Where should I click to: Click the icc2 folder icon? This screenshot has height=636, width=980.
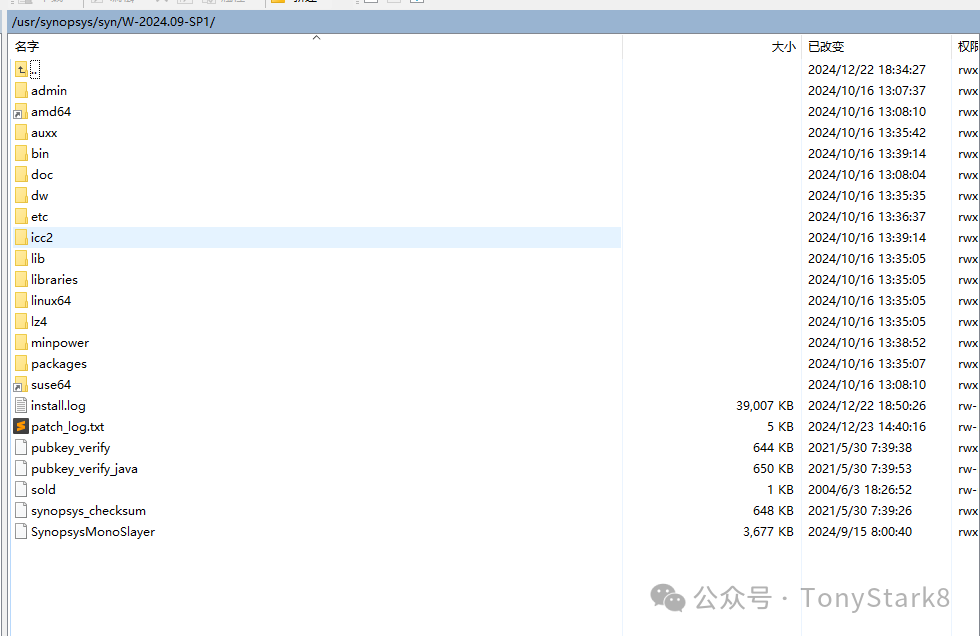tap(21, 237)
